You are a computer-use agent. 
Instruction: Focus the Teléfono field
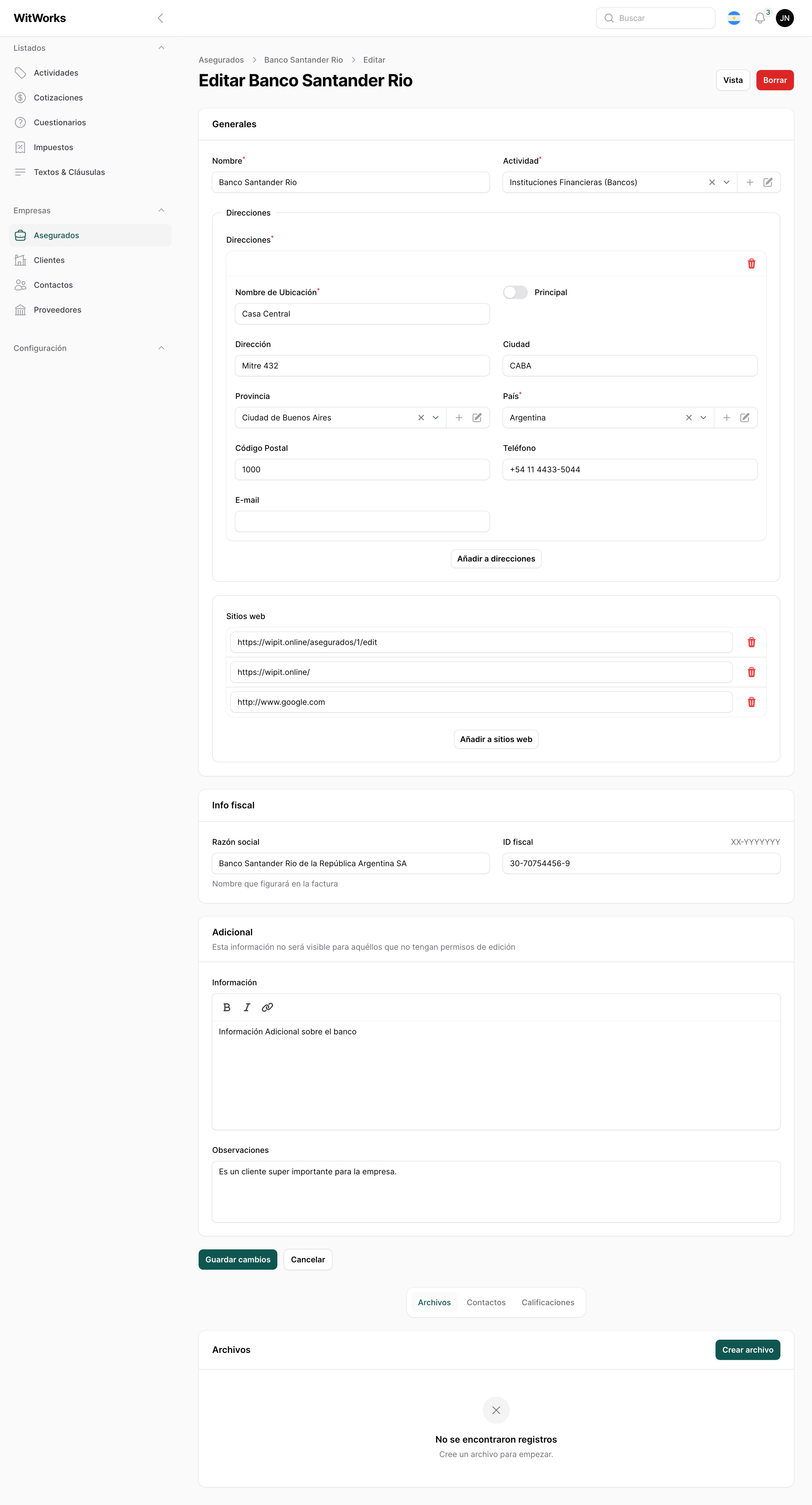click(630, 470)
